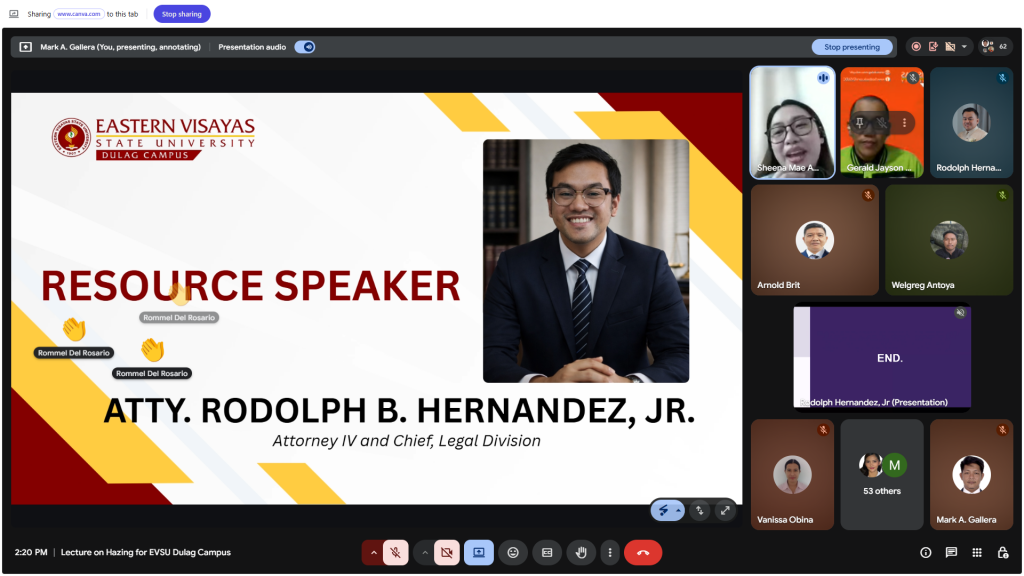Click the recording indicator icon

(915, 47)
